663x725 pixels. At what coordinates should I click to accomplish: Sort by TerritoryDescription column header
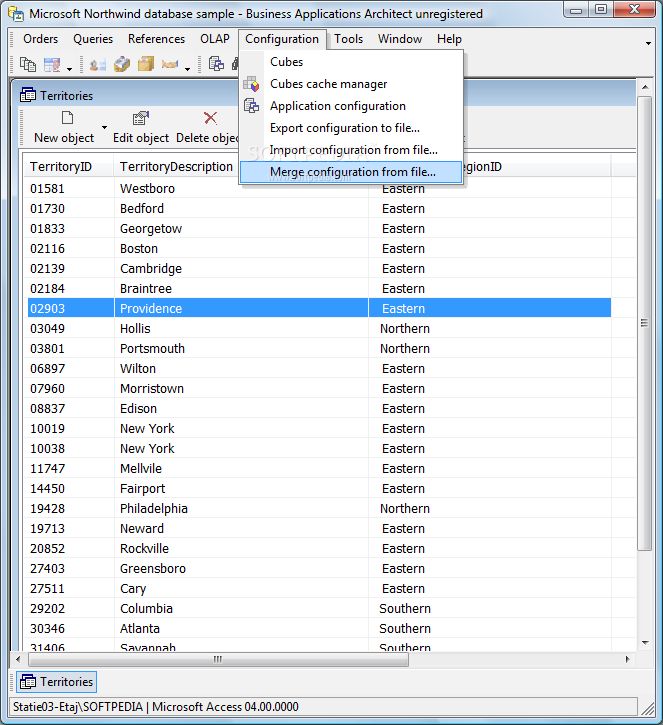coord(176,166)
